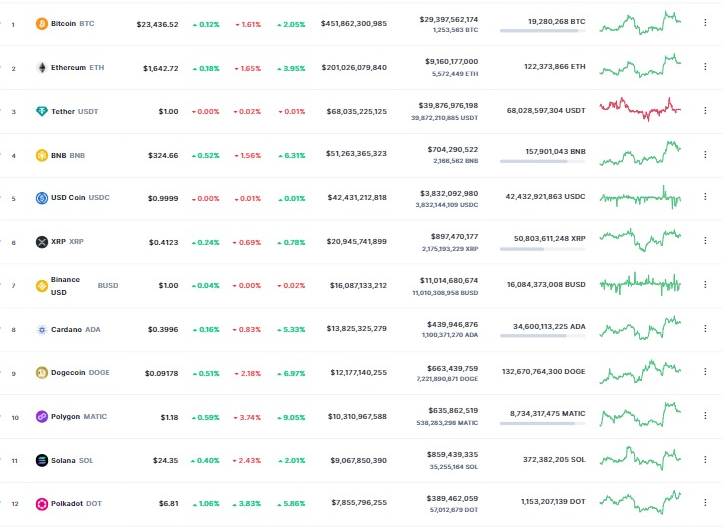Image resolution: width=726 pixels, height=528 pixels.
Task: Click the Tether coin logo
Action: tap(42, 111)
